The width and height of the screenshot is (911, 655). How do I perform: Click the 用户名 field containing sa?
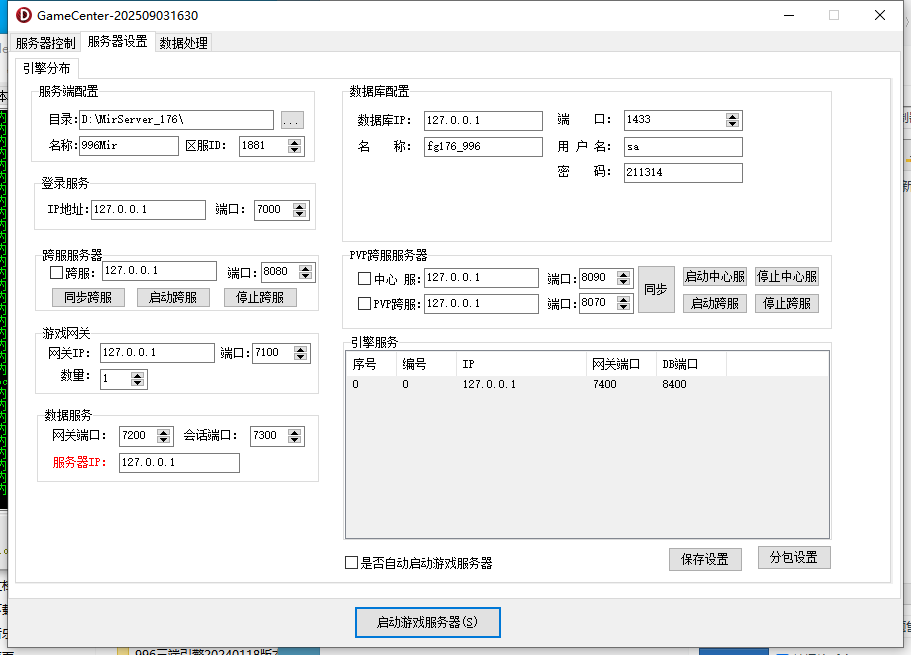[683, 147]
